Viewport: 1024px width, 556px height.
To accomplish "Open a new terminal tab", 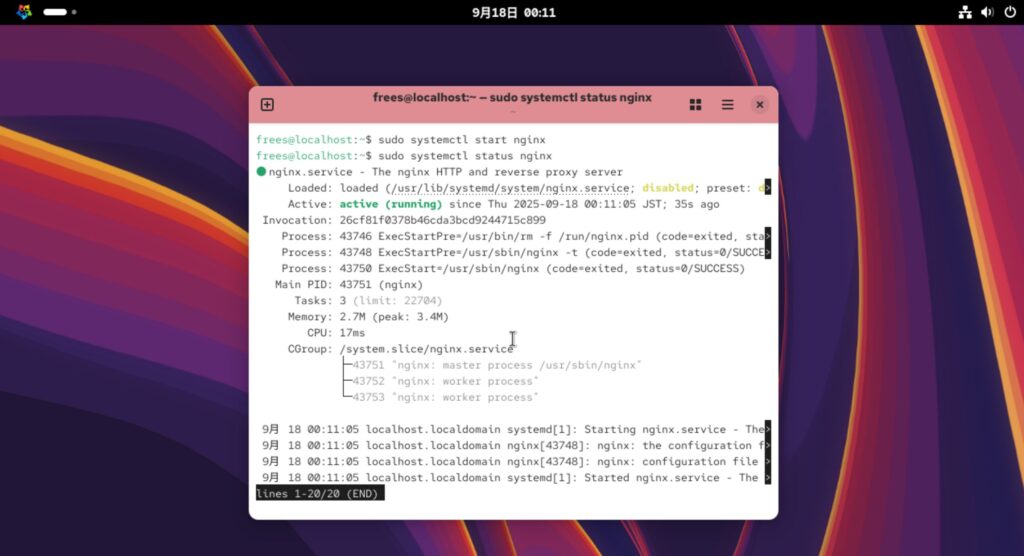I will [x=267, y=105].
